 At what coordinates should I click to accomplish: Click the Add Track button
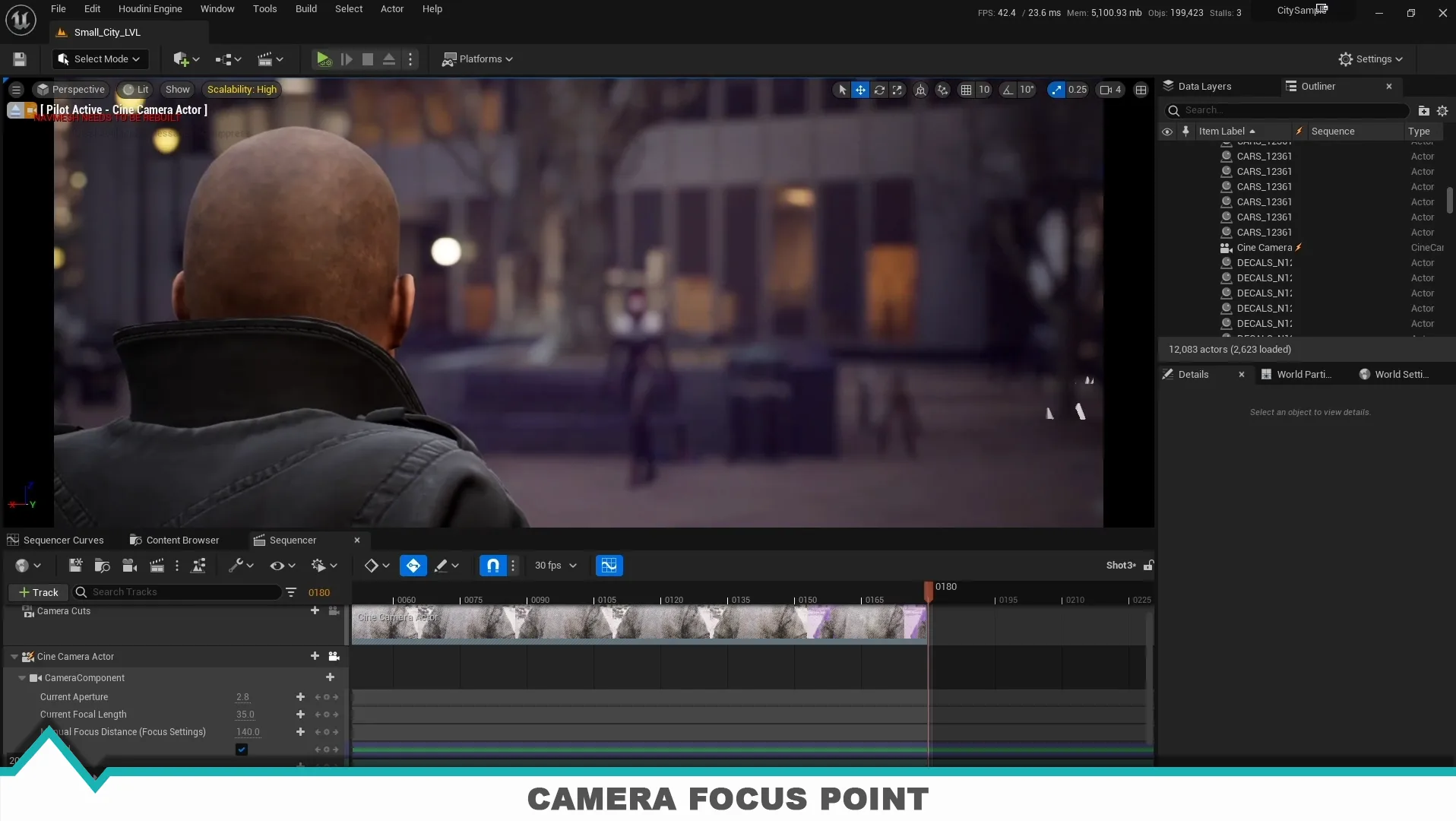pos(40,592)
